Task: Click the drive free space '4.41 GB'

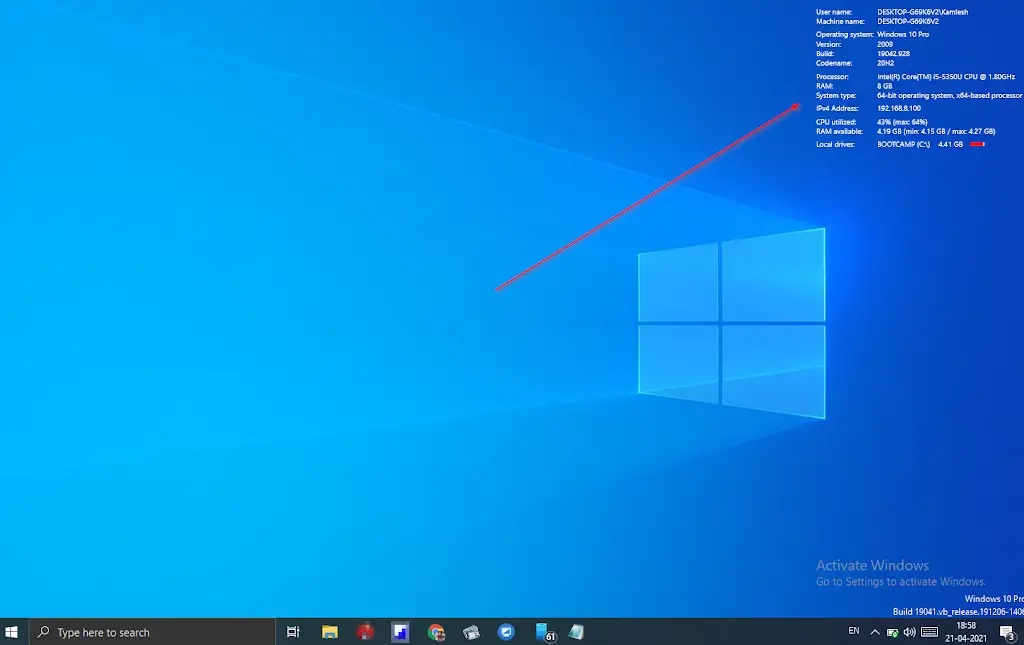Action: 950,144
